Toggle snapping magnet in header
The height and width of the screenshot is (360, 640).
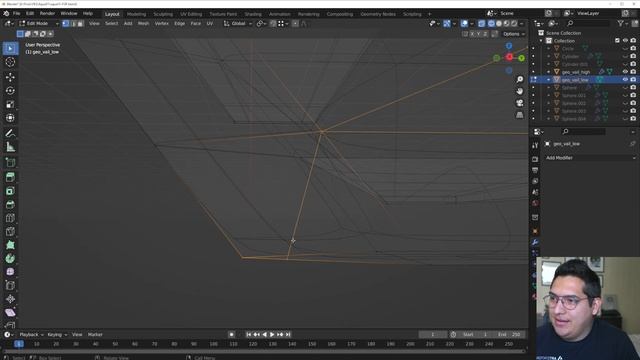pos(273,24)
